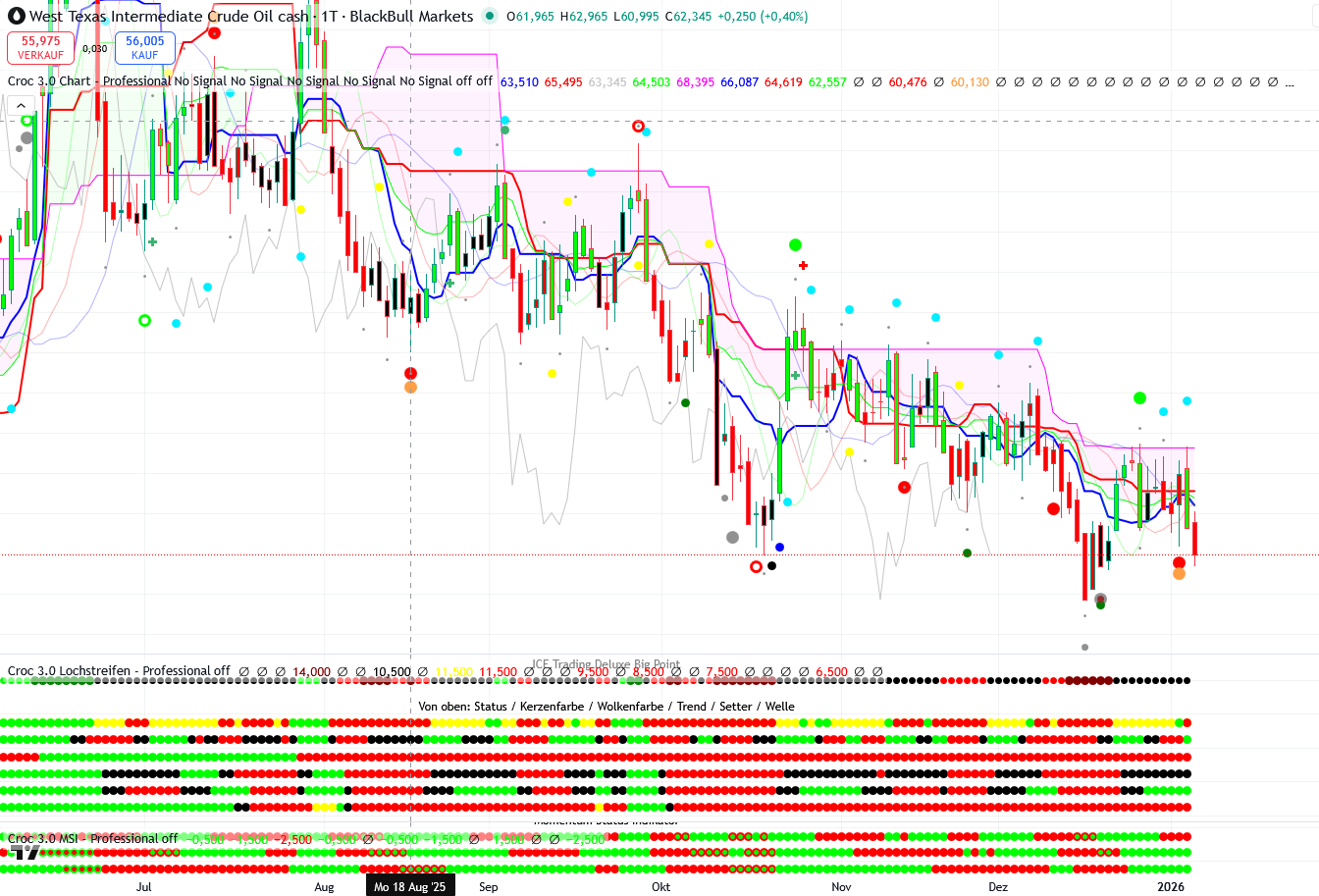
Task: Expand the Croc 3.0 Chart legend values ellipsis
Action: click(x=1290, y=82)
